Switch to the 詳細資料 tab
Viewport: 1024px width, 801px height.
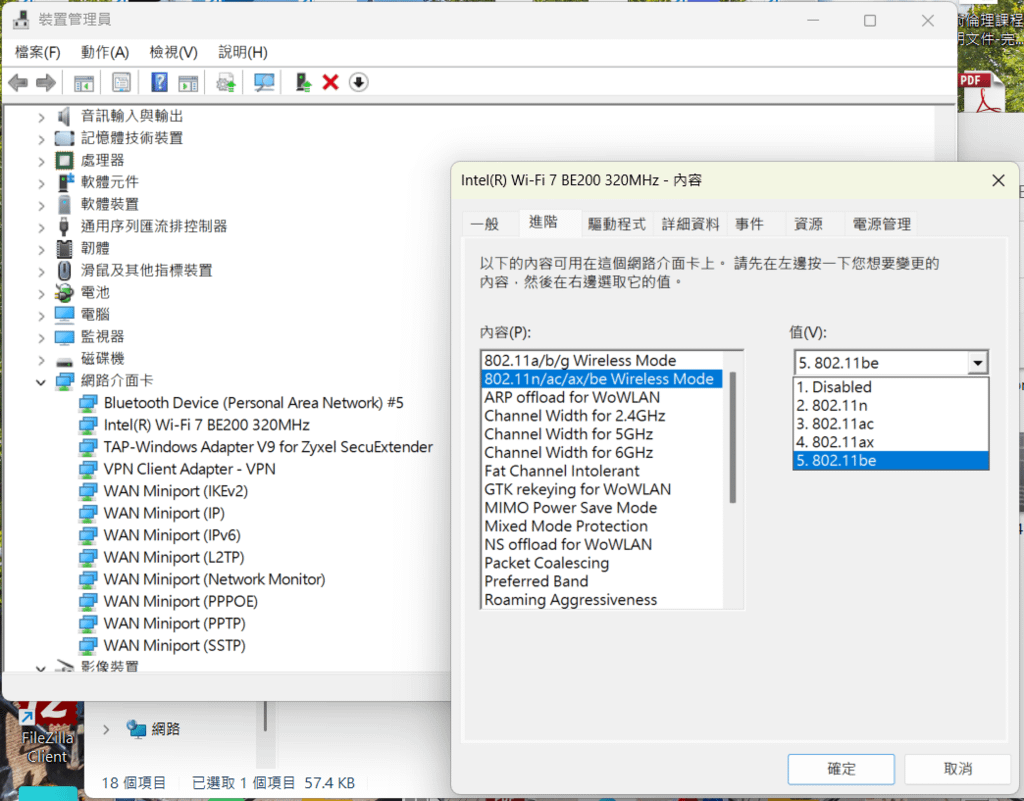pyautogui.click(x=690, y=225)
